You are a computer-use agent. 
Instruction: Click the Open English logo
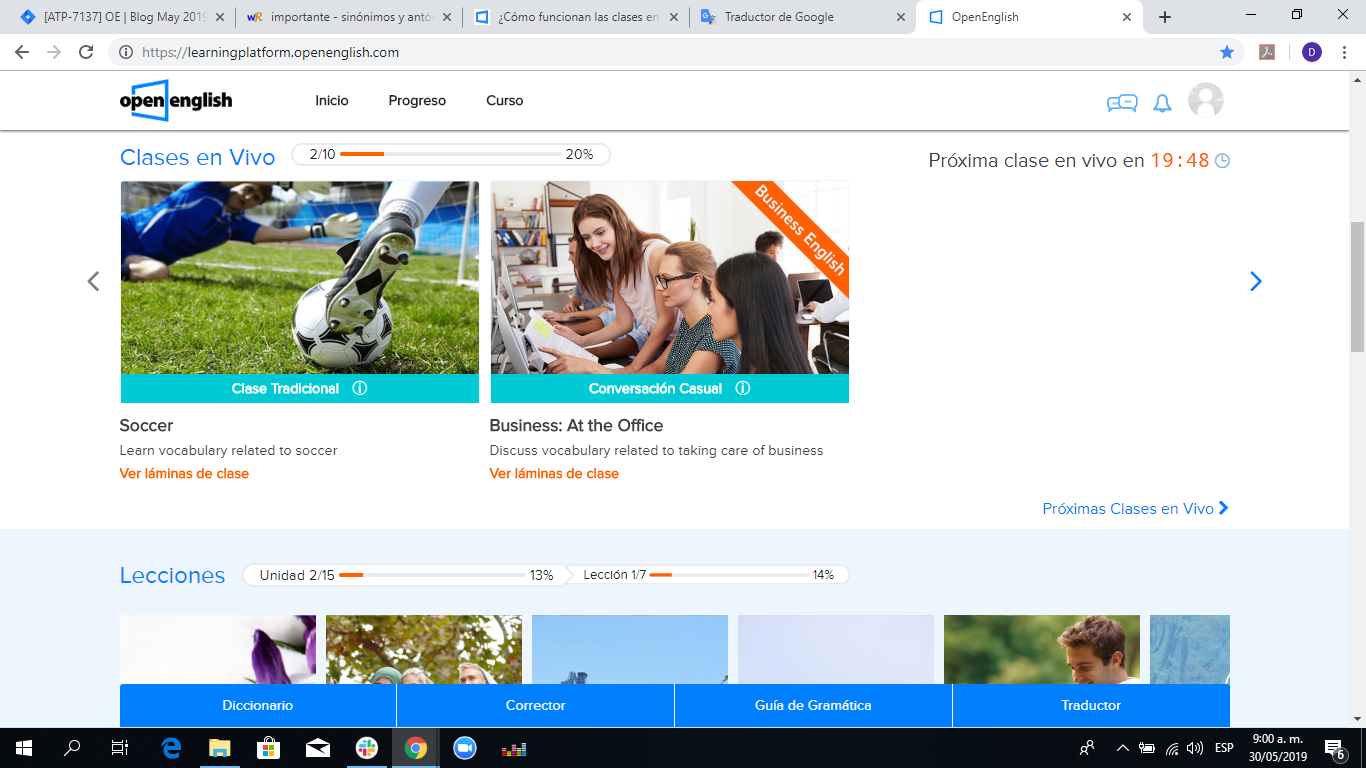click(176, 100)
